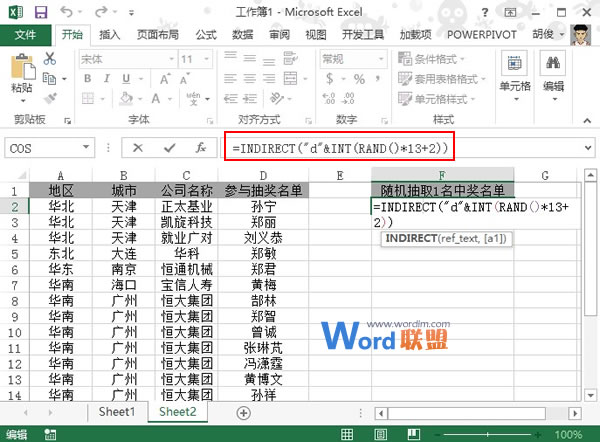The width and height of the screenshot is (600, 442).
Task: Click the increase indent icon
Action: [250, 99]
